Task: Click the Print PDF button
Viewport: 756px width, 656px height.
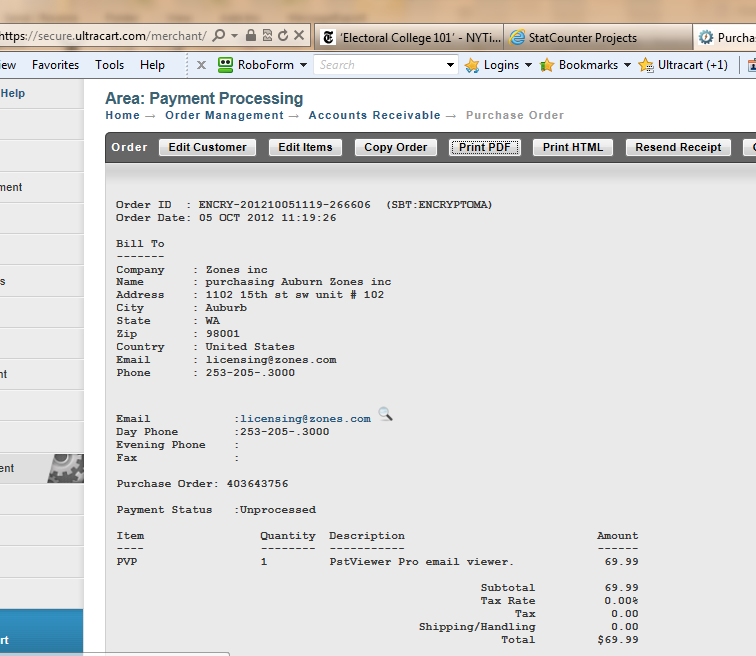Action: point(485,147)
